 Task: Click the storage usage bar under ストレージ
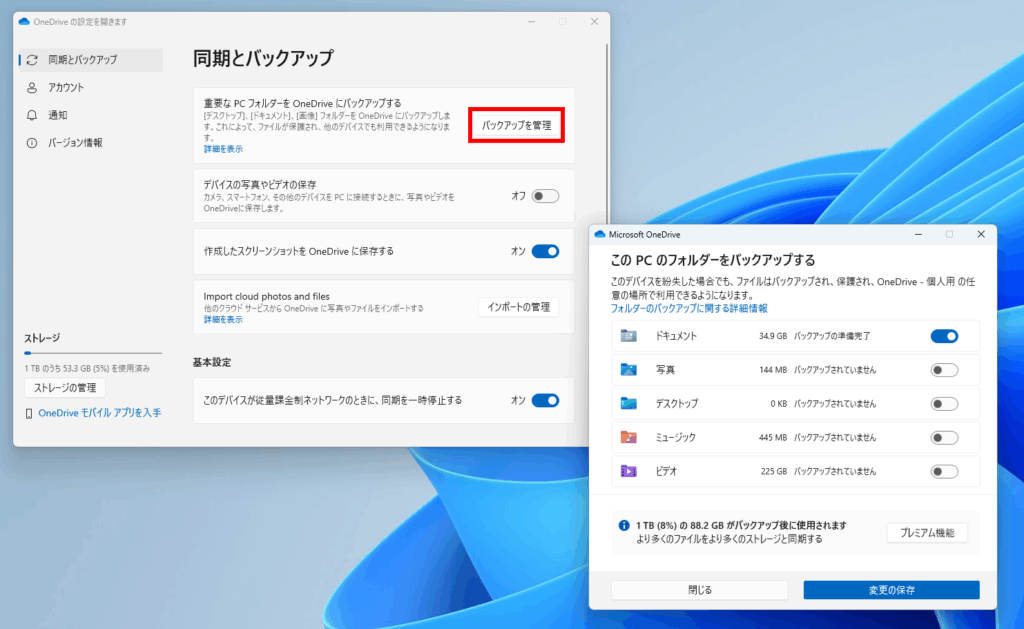click(x=87, y=353)
